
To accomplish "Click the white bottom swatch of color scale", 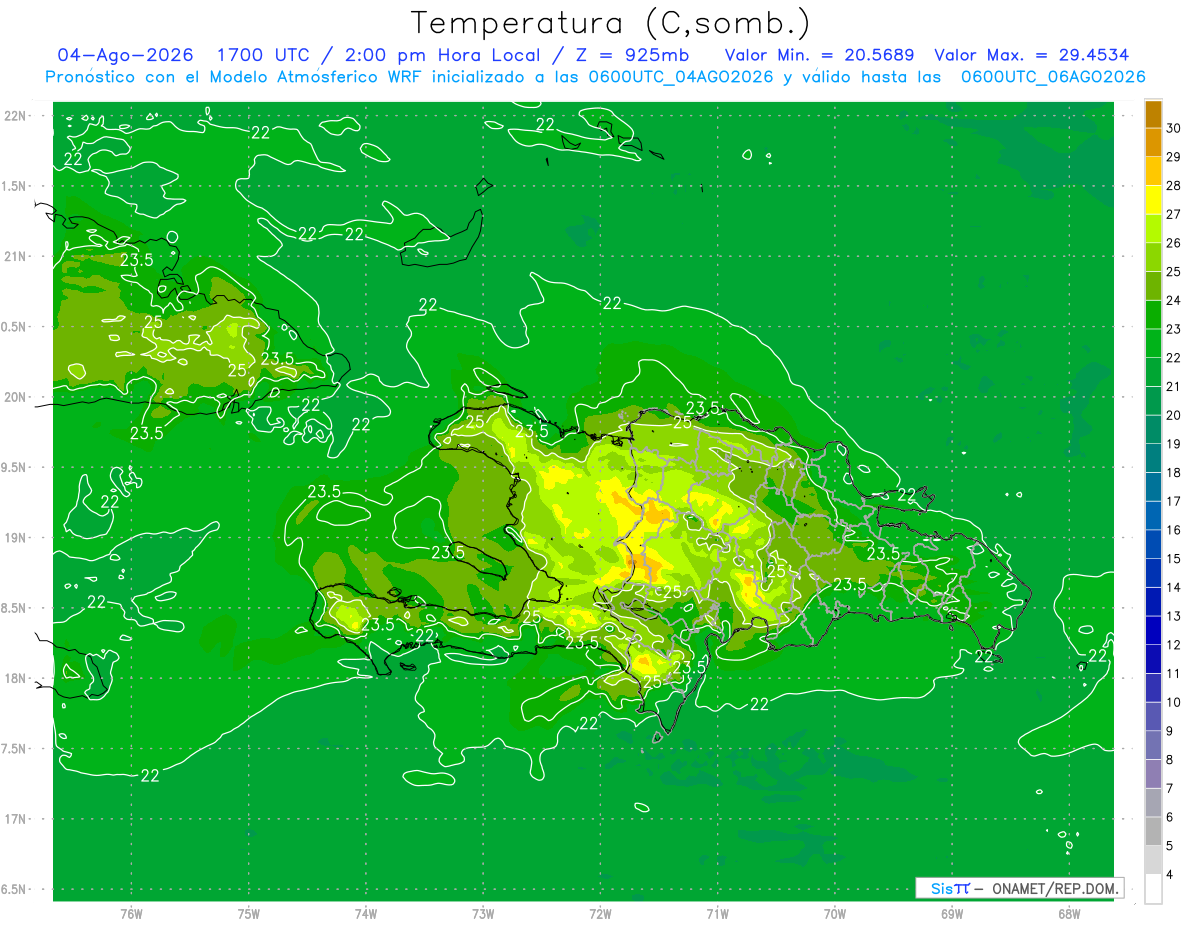I will [x=1153, y=889].
